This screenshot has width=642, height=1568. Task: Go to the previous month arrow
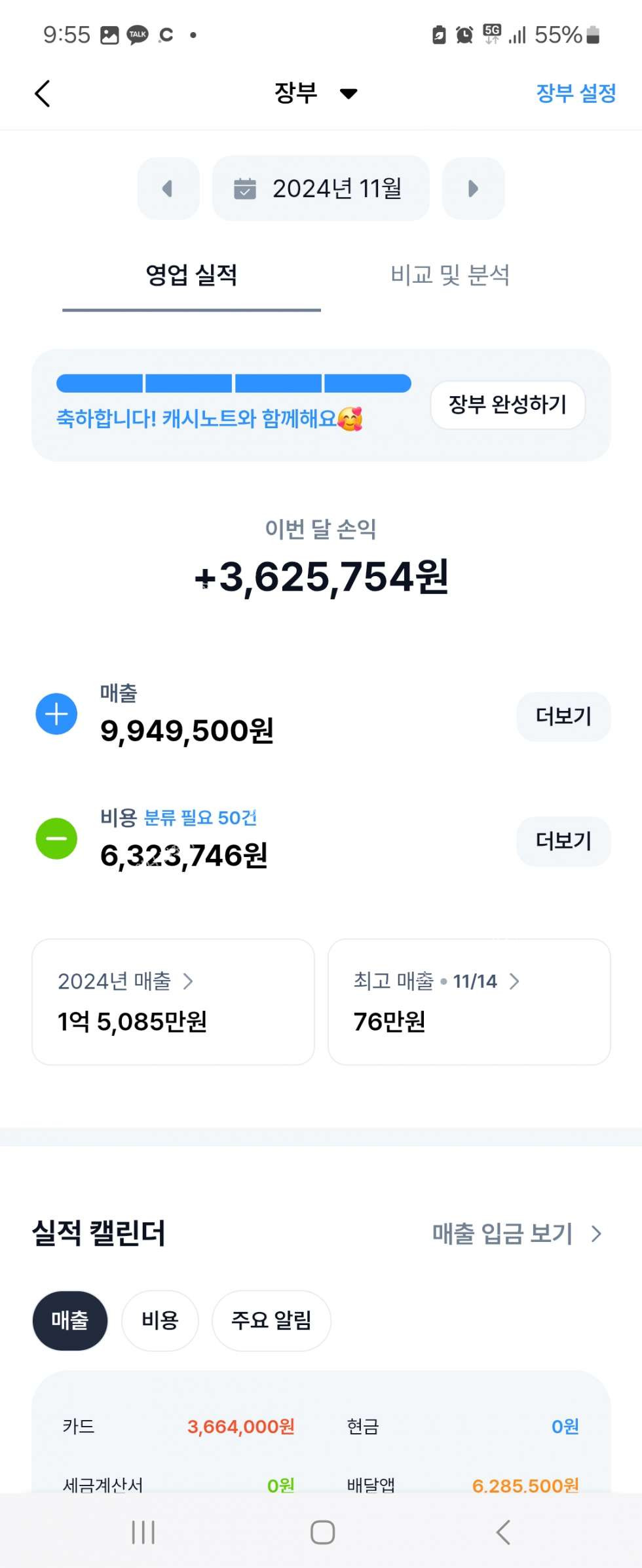168,189
